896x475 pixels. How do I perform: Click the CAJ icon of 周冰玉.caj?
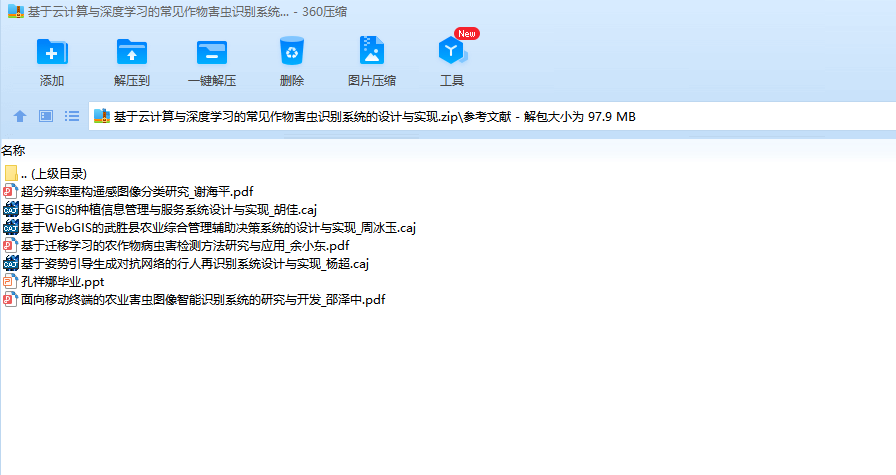tap(10, 227)
